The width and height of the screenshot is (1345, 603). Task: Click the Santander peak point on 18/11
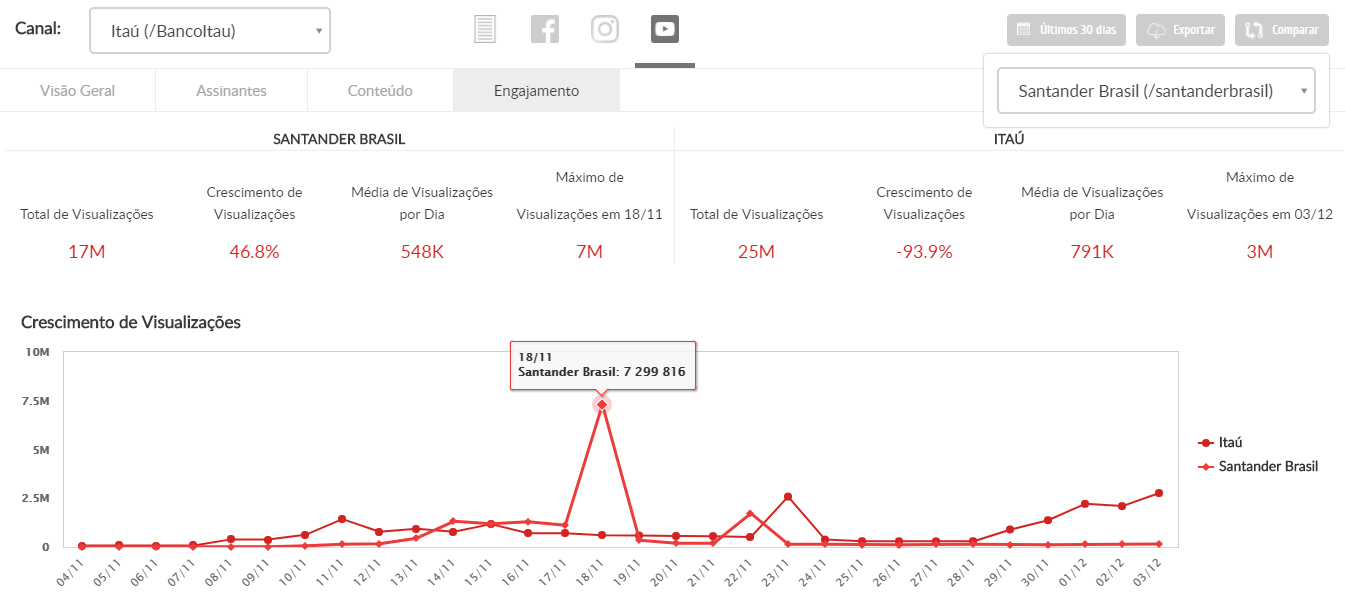[602, 404]
